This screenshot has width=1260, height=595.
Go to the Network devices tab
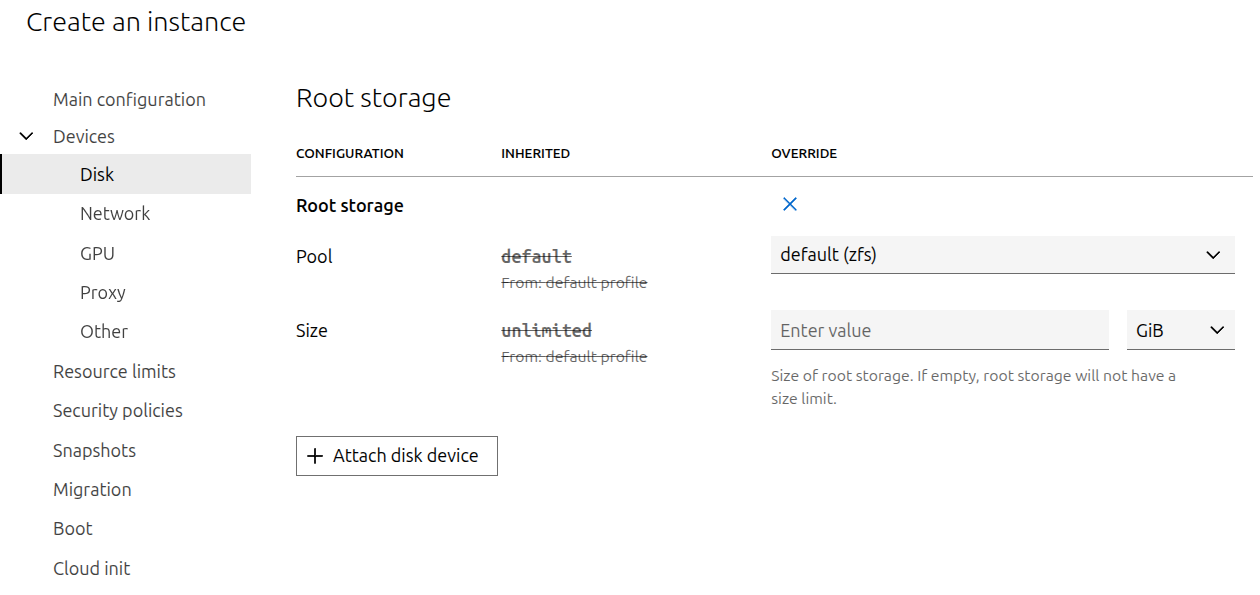tap(115, 214)
